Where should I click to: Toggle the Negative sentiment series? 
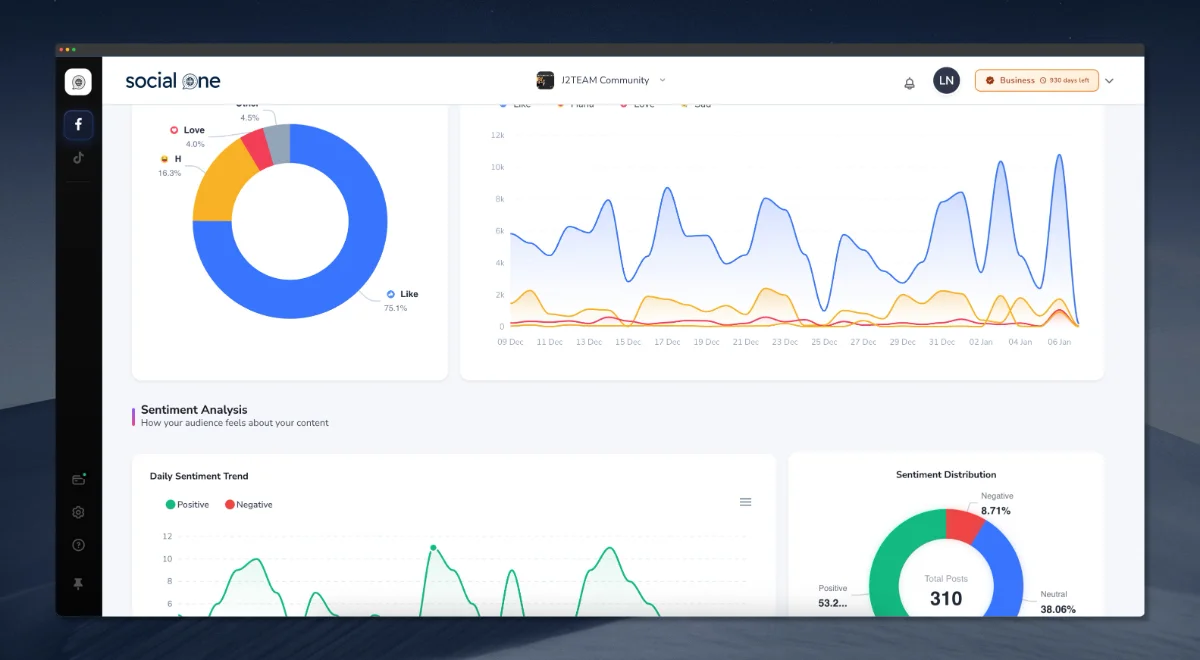(248, 504)
